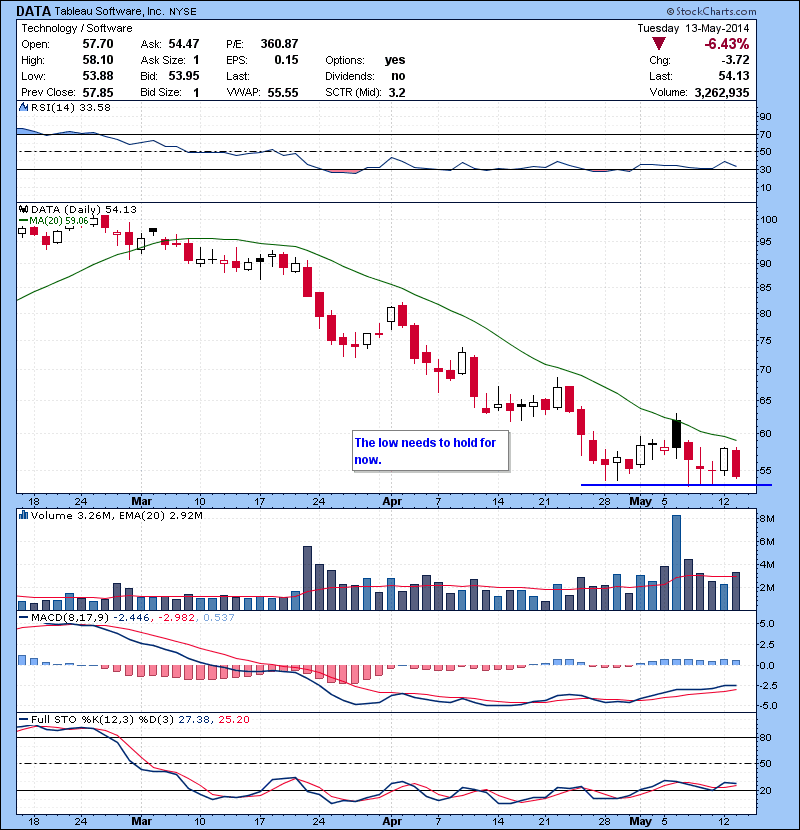Viewport: 800px width, 830px height.
Task: Click the SCTR (Mid) value 3.2
Action: [x=397, y=92]
